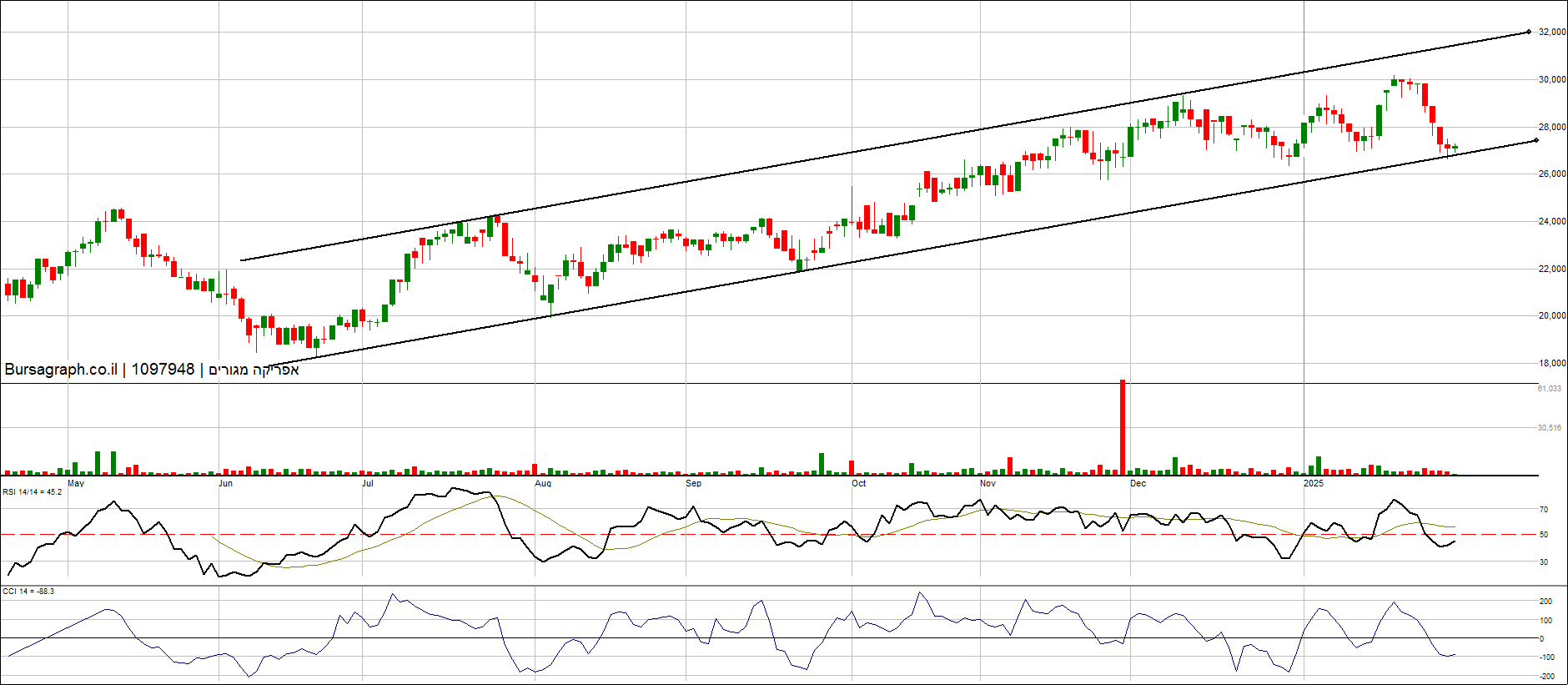The height and width of the screenshot is (685, 1568).
Task: Select the security number 1097948 label
Action: (x=163, y=370)
